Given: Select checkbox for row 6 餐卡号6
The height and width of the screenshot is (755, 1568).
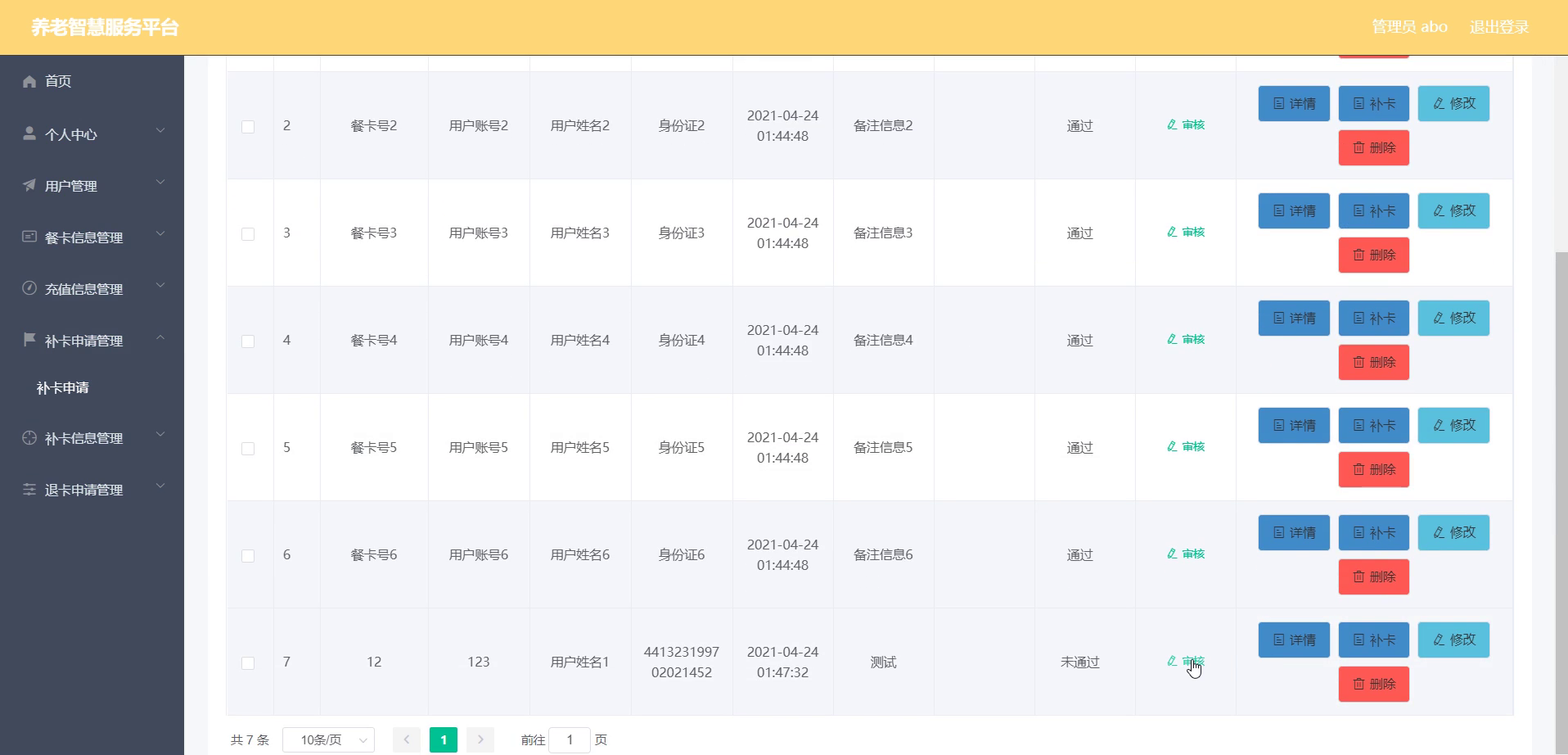Looking at the screenshot, I should tap(248, 556).
